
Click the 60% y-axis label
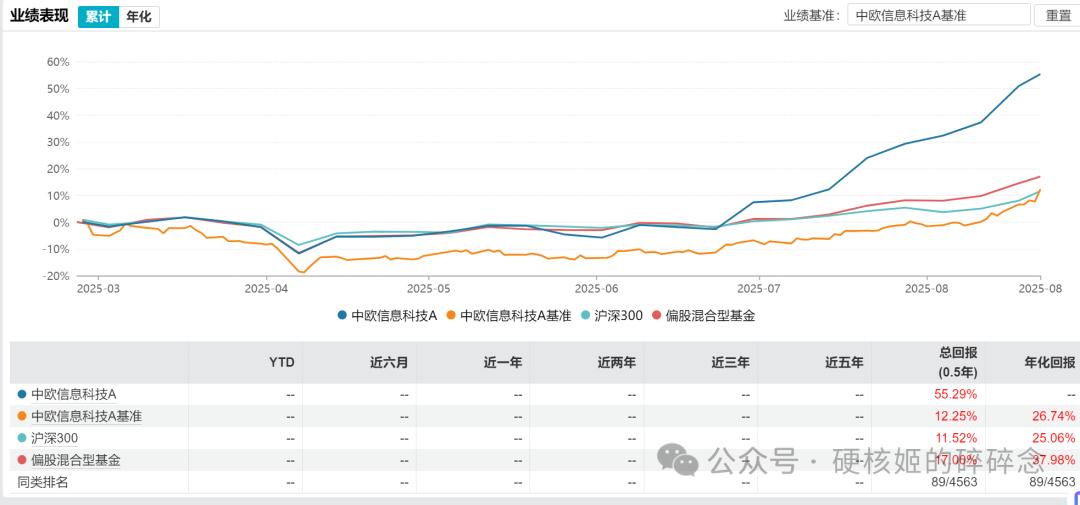[x=59, y=61]
